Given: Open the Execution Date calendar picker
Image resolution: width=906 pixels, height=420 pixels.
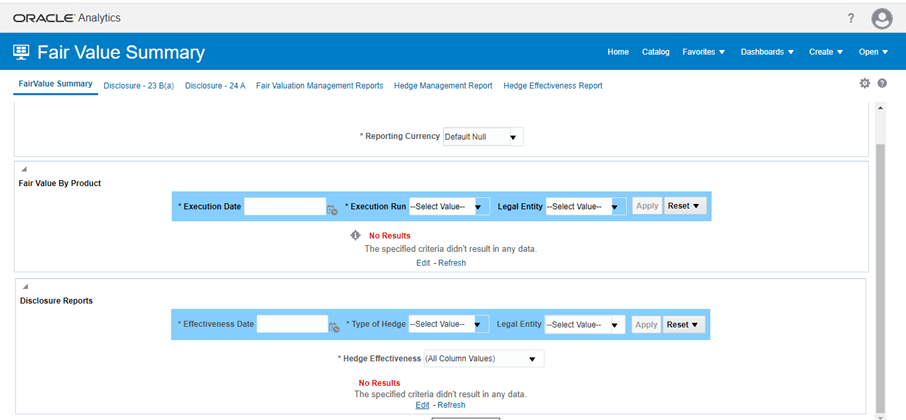Looking at the screenshot, I should 332,210.
